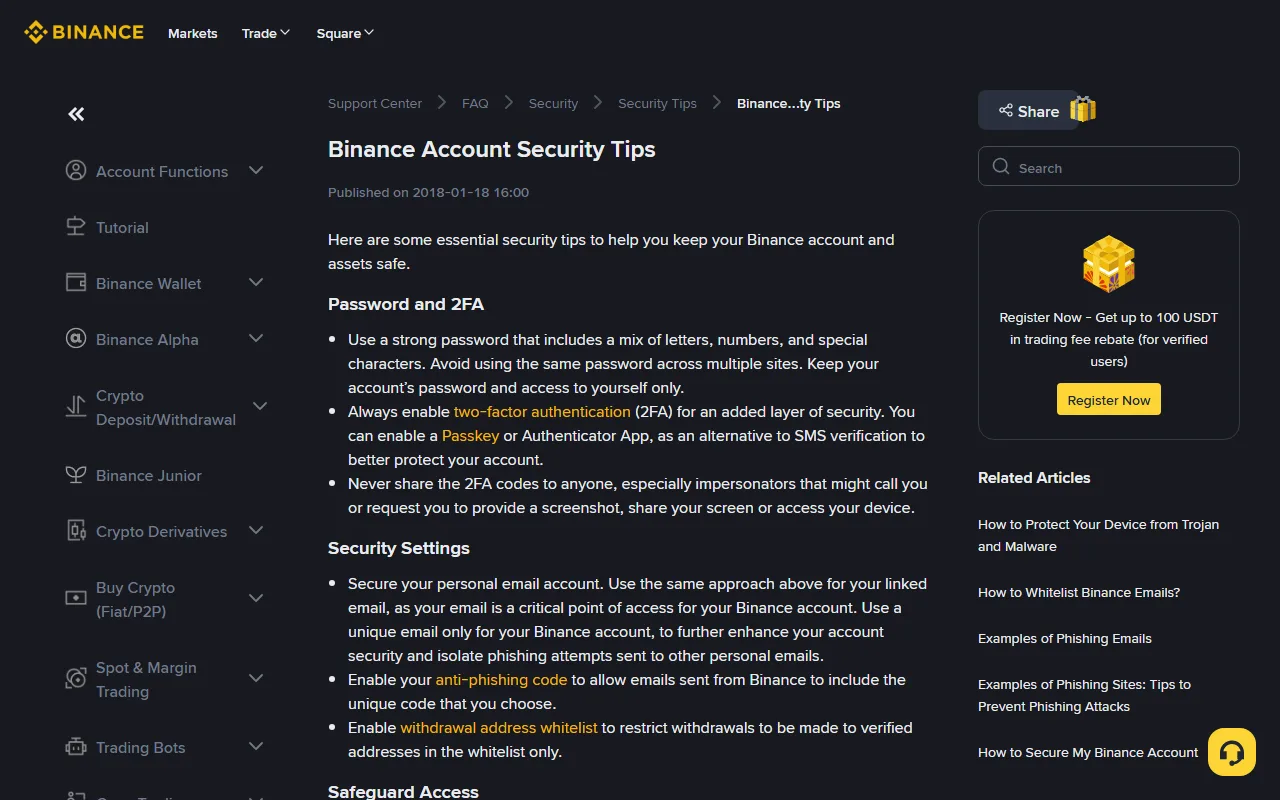The width and height of the screenshot is (1280, 800).
Task: Open the Passkey link
Action: pyautogui.click(x=471, y=435)
